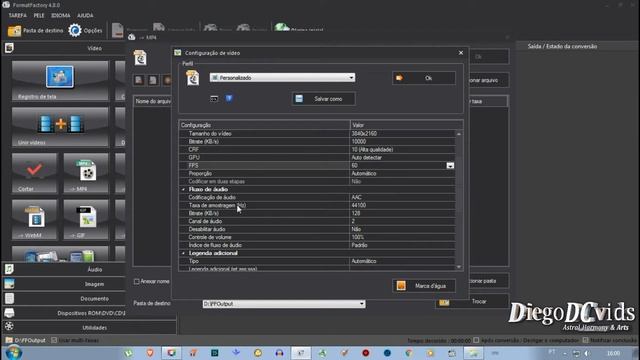This screenshot has width=640, height=360.
Task: Open the AJUDA menu
Action: [x=85, y=15]
